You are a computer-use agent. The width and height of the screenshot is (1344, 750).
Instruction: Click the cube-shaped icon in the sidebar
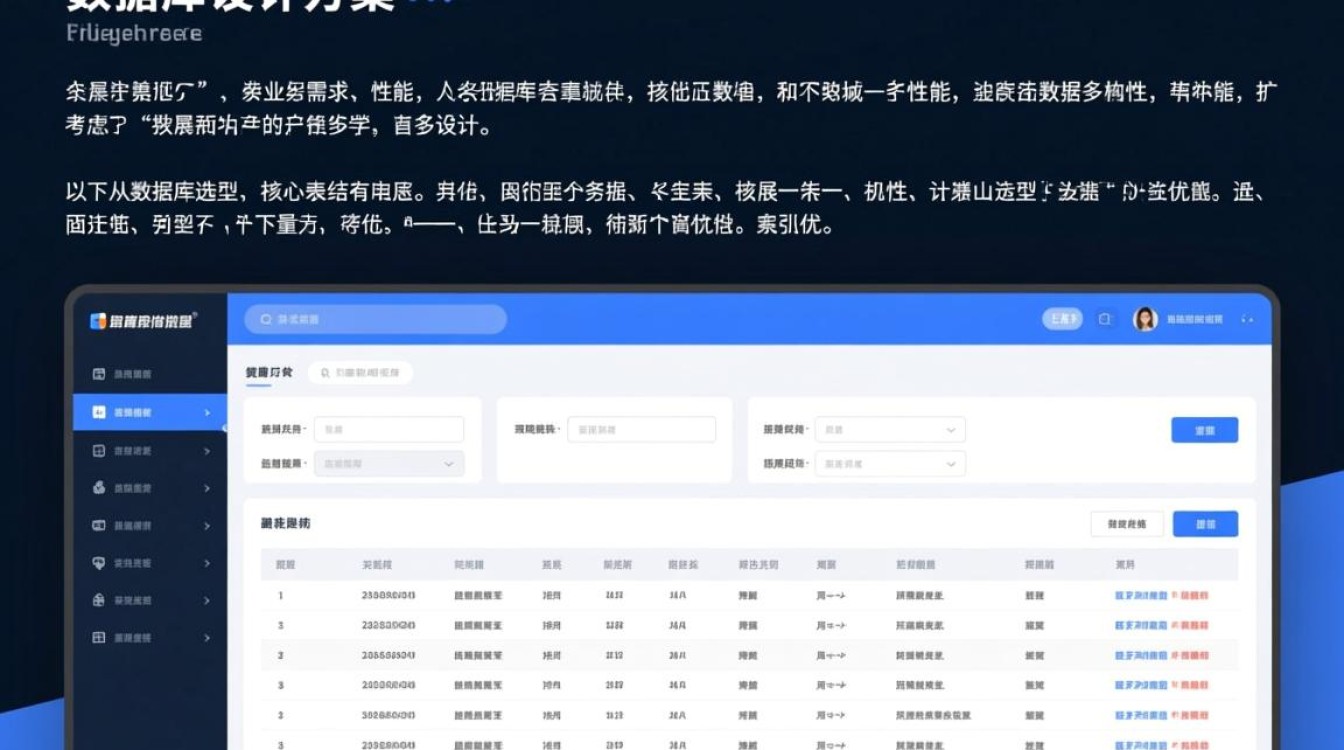coord(99,488)
